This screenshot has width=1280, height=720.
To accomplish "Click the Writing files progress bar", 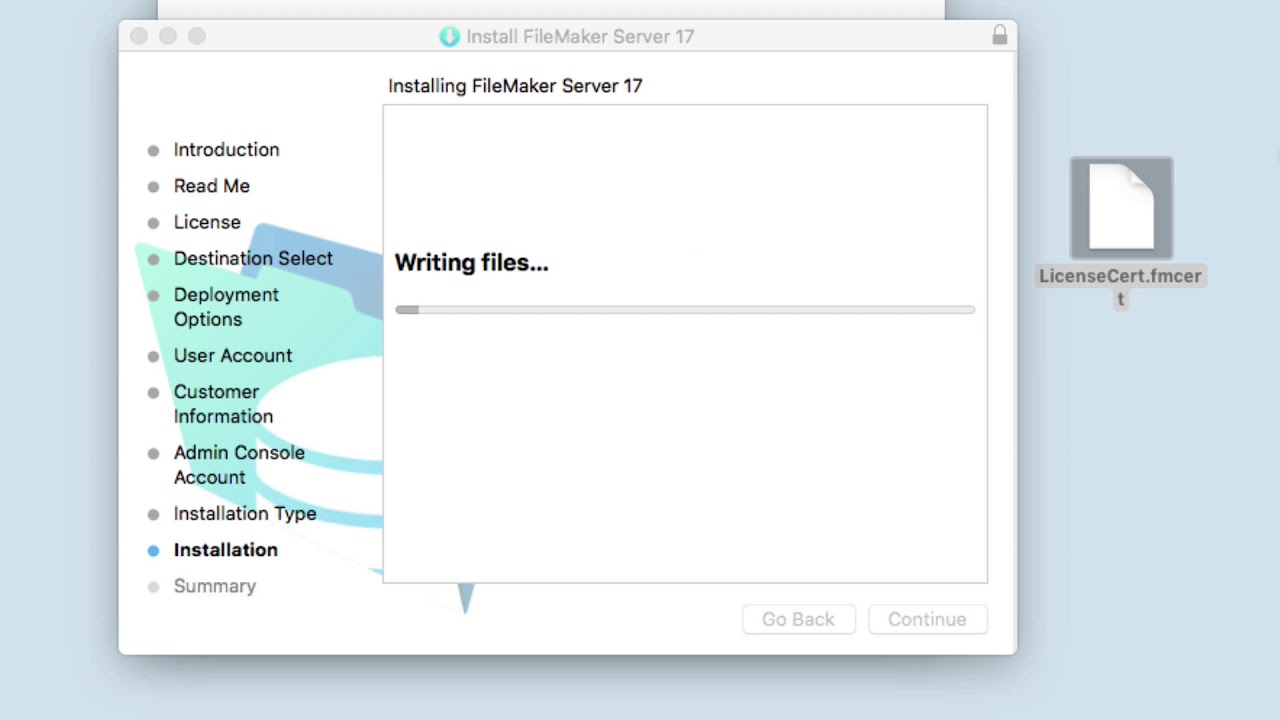I will coord(685,310).
